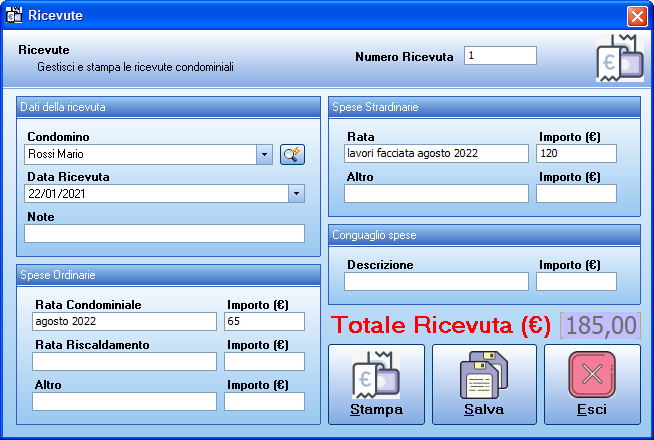Screen dimensions: 654x440
Task: Click the Spese Ordinarie Altro description field
Action: 124,402
